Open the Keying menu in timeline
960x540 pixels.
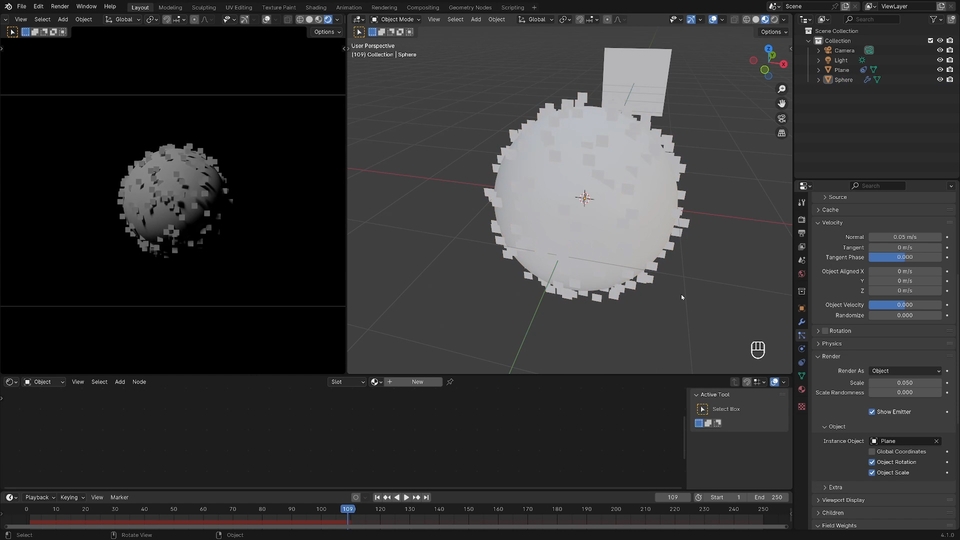pos(72,498)
